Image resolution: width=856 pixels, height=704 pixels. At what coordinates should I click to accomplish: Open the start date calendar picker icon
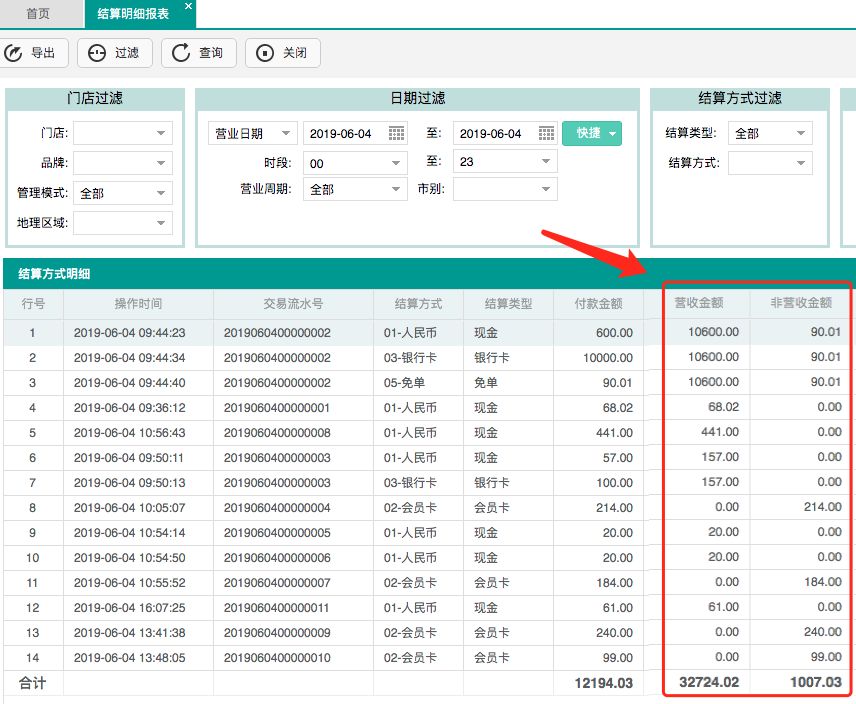396,133
